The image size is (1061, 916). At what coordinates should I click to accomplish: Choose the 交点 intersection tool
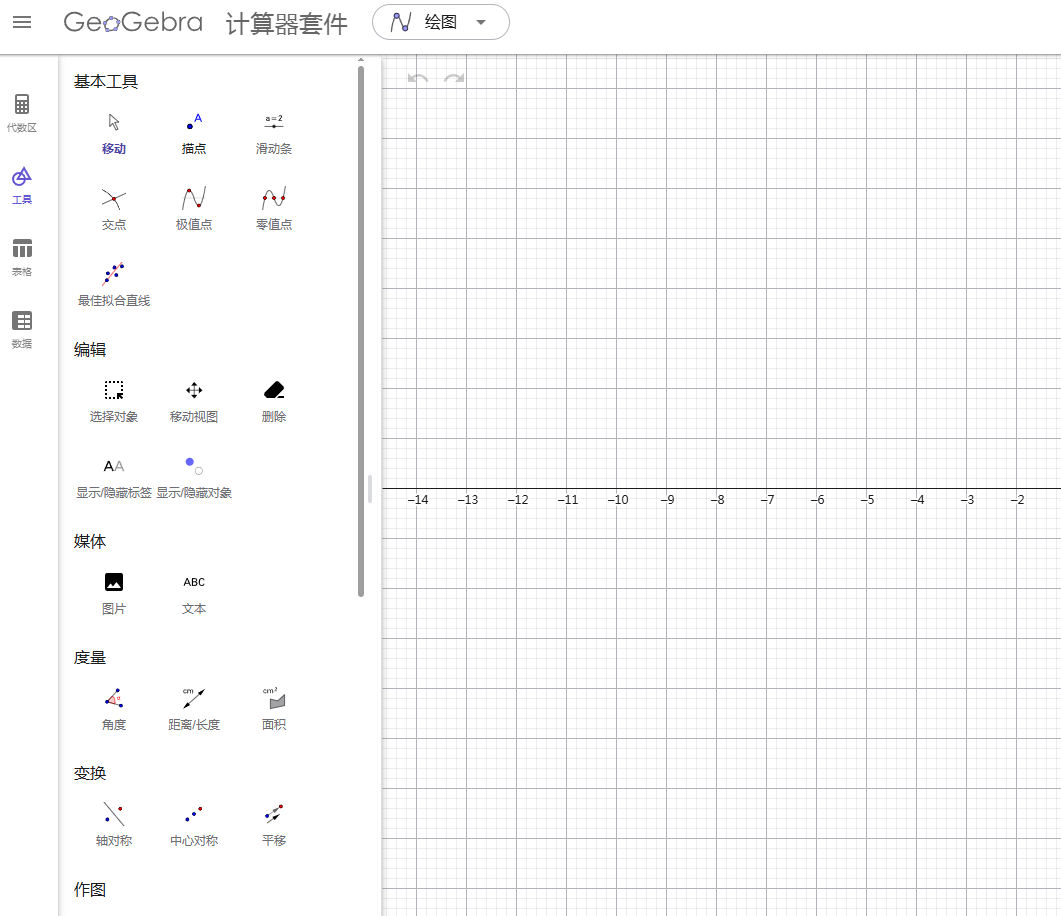tap(114, 208)
